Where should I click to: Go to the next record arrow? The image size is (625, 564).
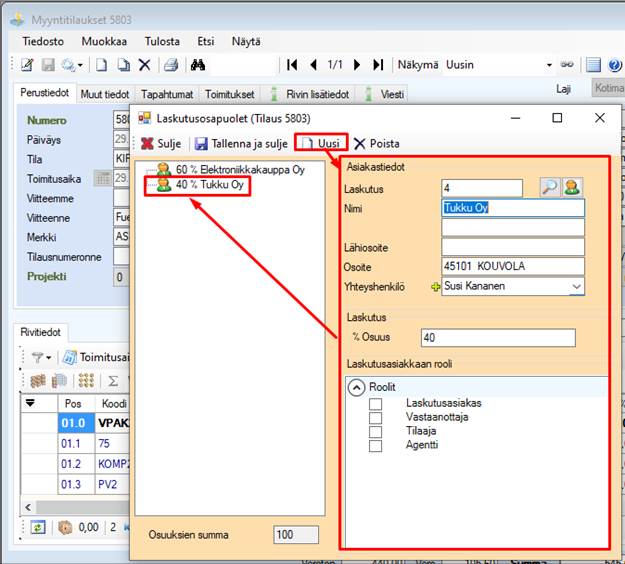(x=357, y=65)
